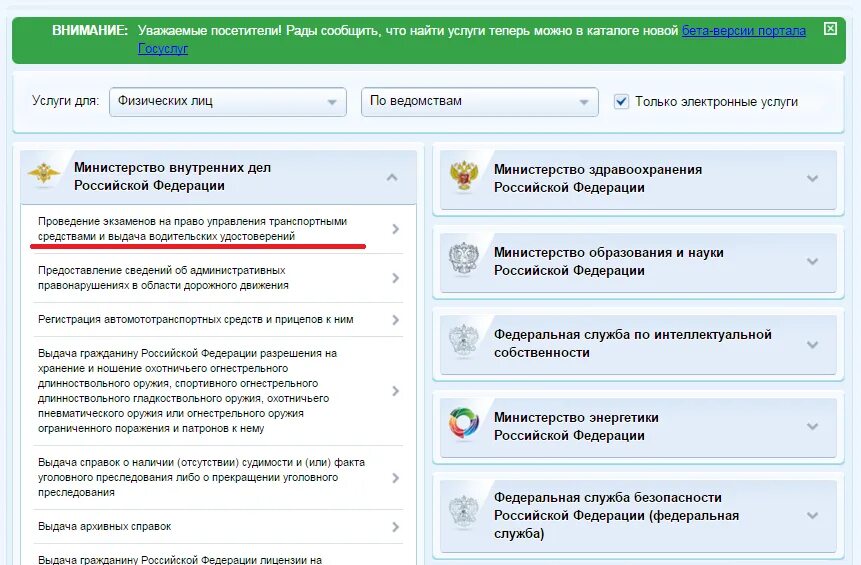This screenshot has height=565, width=861.
Task: Expand Федеральная служба по интеллектуальной собственности section
Action: (813, 344)
